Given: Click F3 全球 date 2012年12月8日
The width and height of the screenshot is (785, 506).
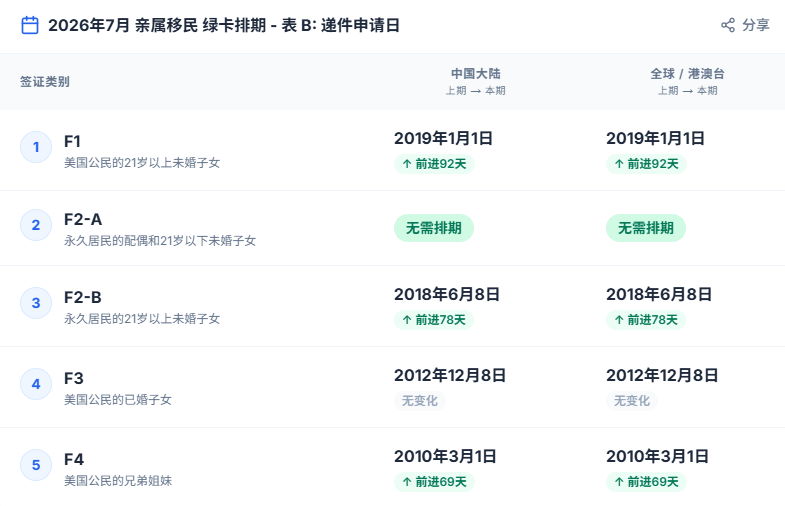Looking at the screenshot, I should [x=662, y=375].
